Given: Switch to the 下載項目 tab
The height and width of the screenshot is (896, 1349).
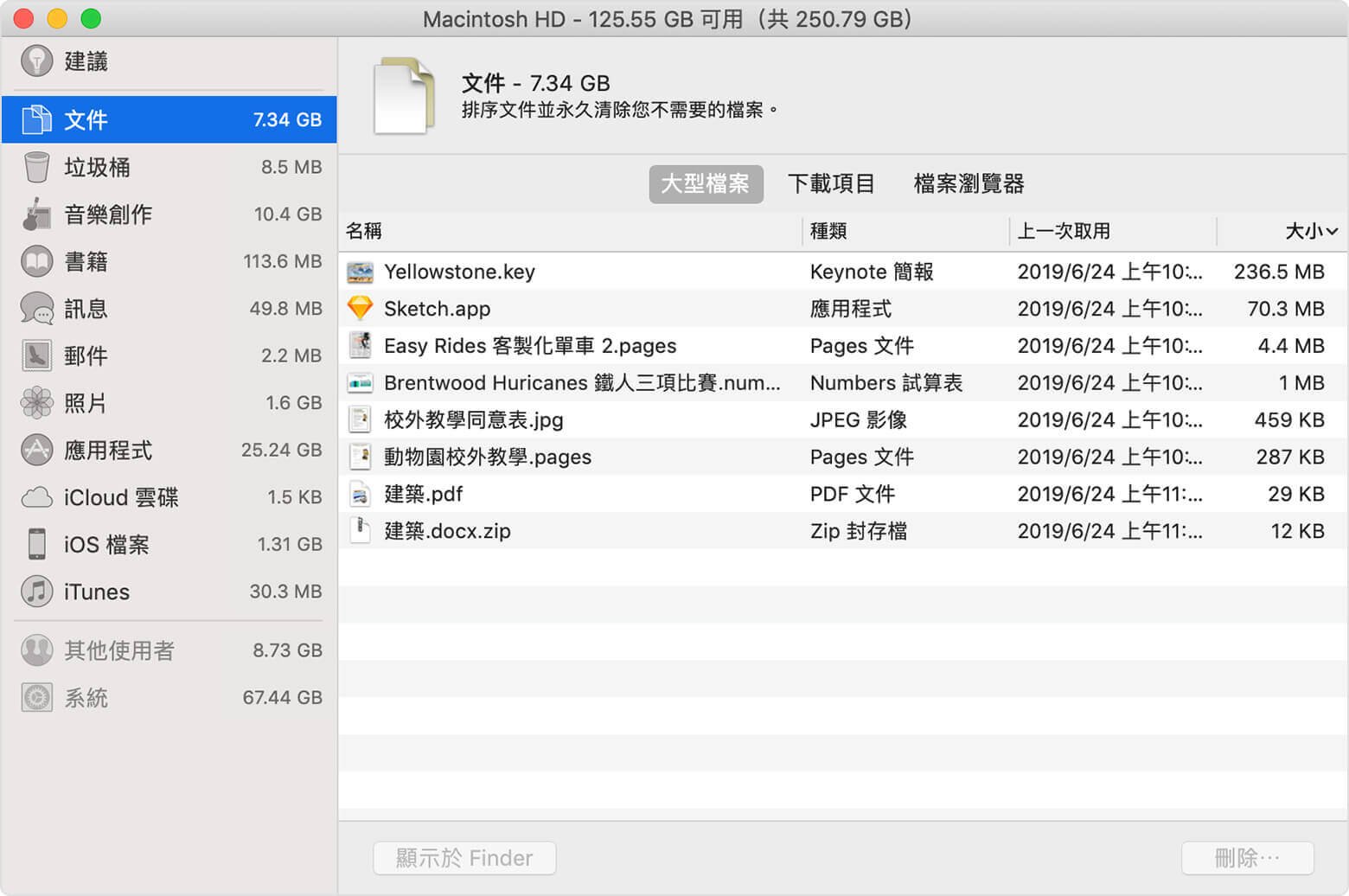Looking at the screenshot, I should click(x=831, y=184).
